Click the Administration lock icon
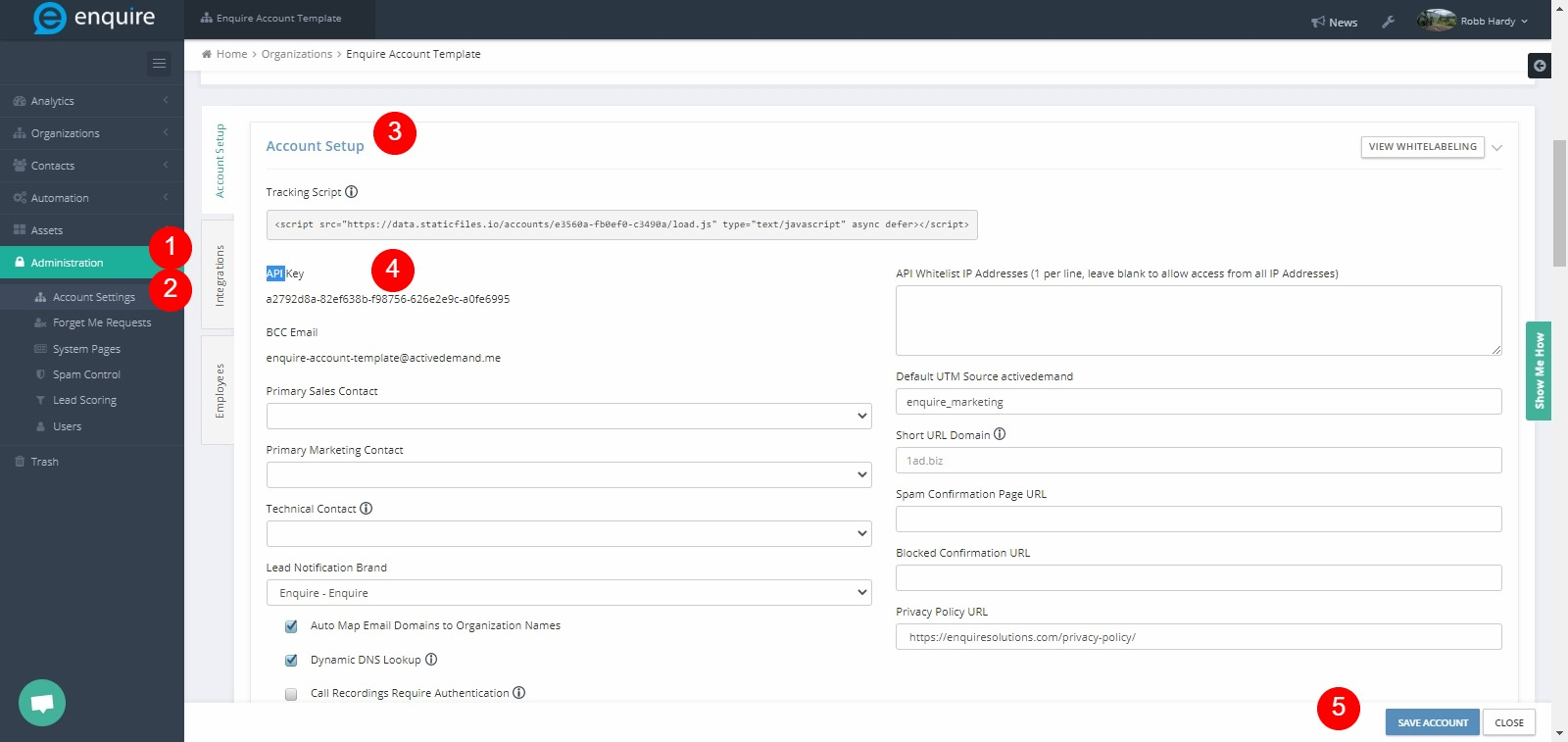 pyautogui.click(x=20, y=263)
